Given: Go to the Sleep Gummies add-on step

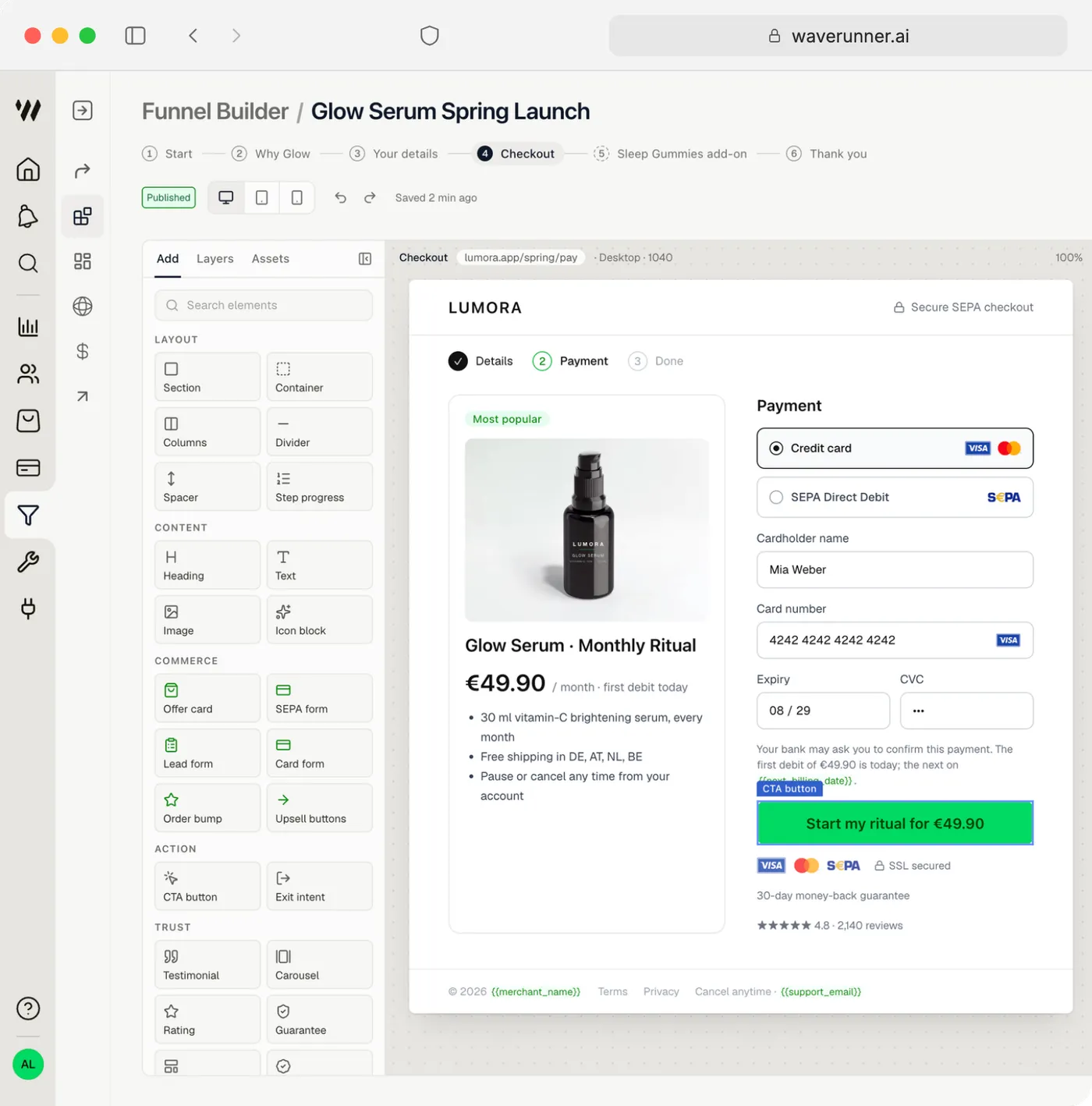Looking at the screenshot, I should click(670, 154).
